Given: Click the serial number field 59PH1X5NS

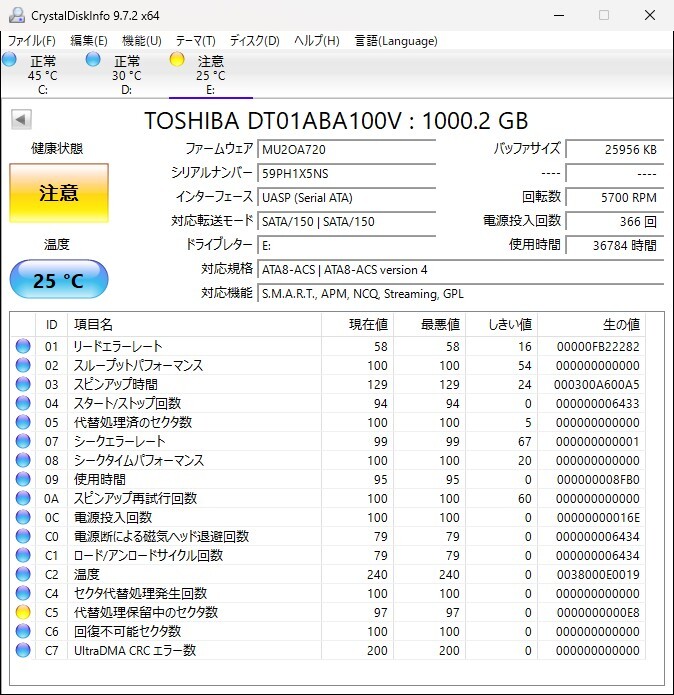Looking at the screenshot, I should (347, 173).
